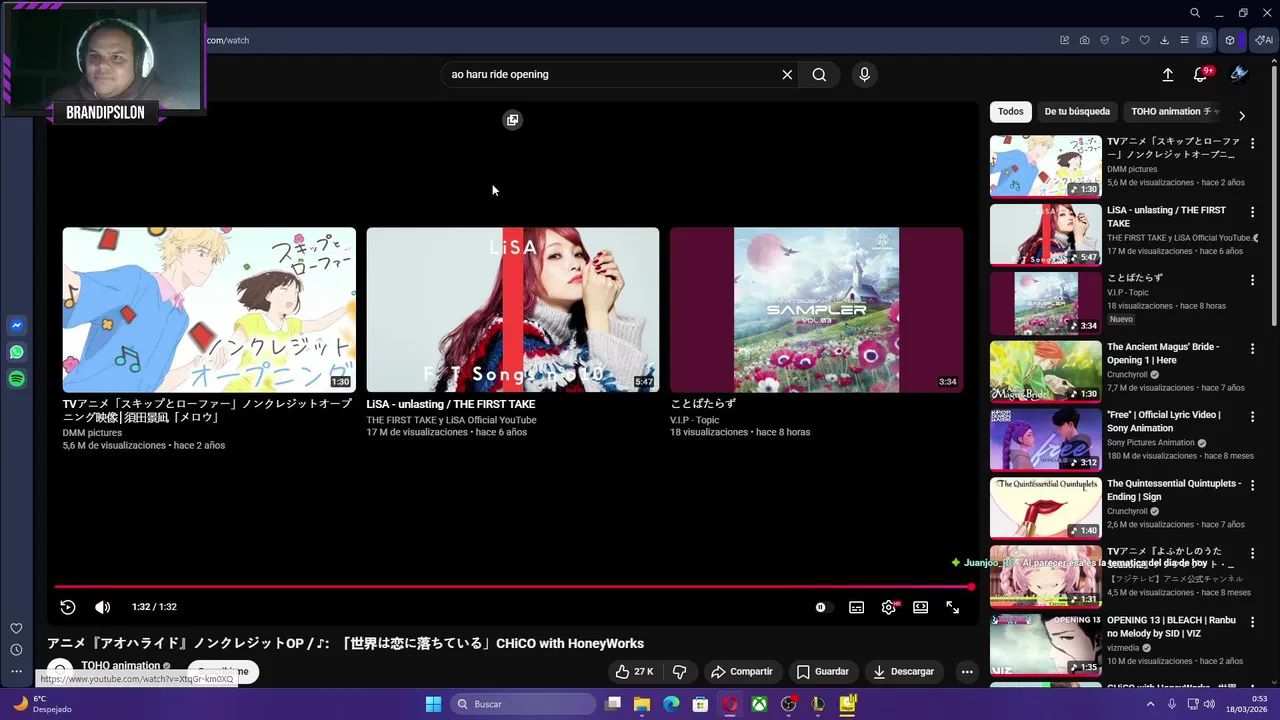Open Windows Start menu
The width and height of the screenshot is (1280, 720).
[x=433, y=704]
